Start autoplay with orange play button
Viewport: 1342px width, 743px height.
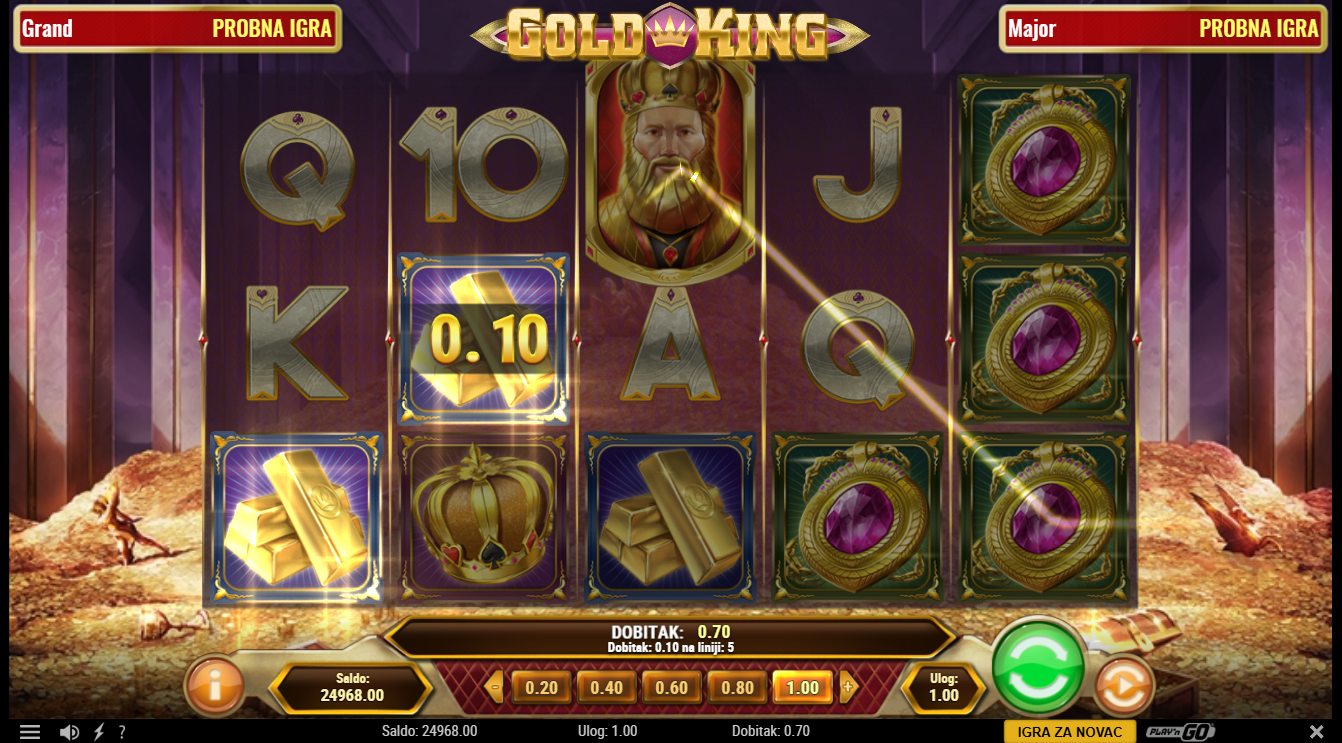tap(1124, 687)
